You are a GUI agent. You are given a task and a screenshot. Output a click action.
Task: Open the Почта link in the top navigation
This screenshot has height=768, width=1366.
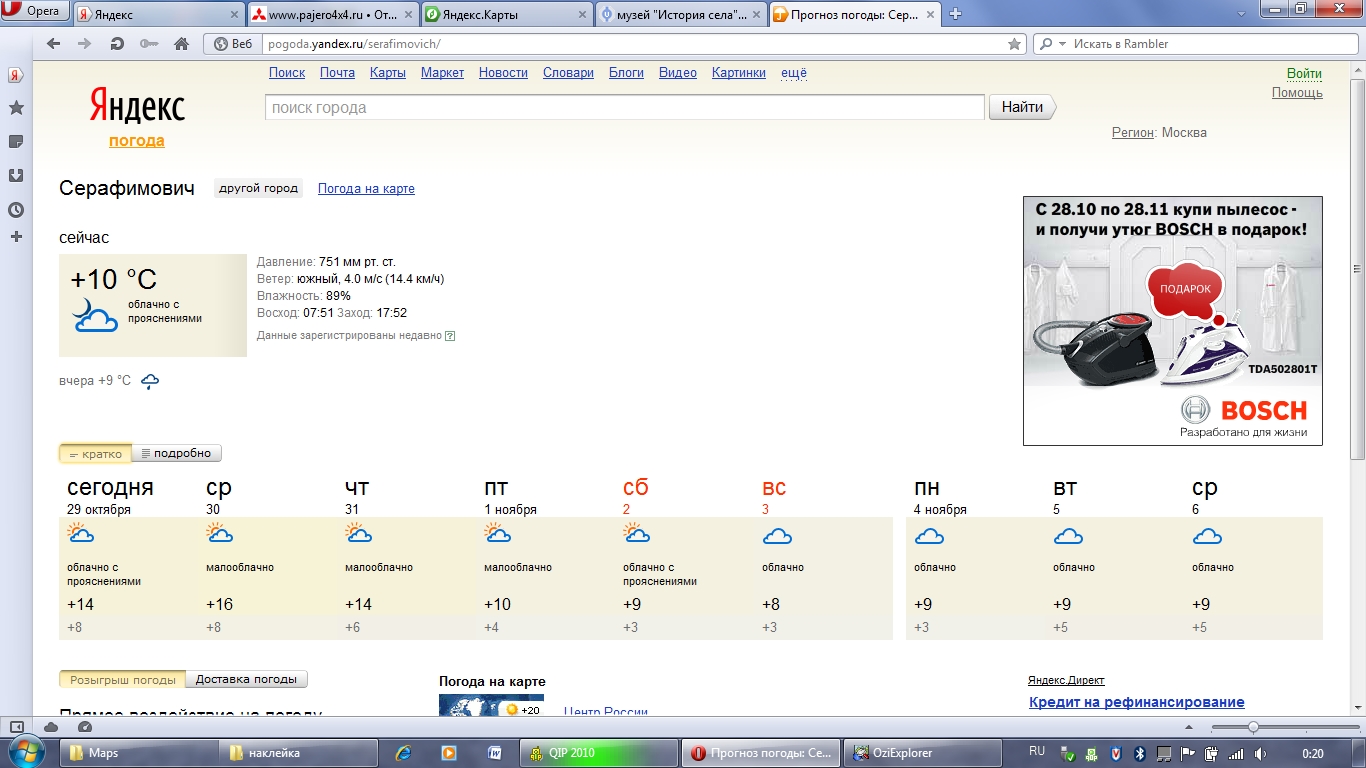[x=337, y=73]
